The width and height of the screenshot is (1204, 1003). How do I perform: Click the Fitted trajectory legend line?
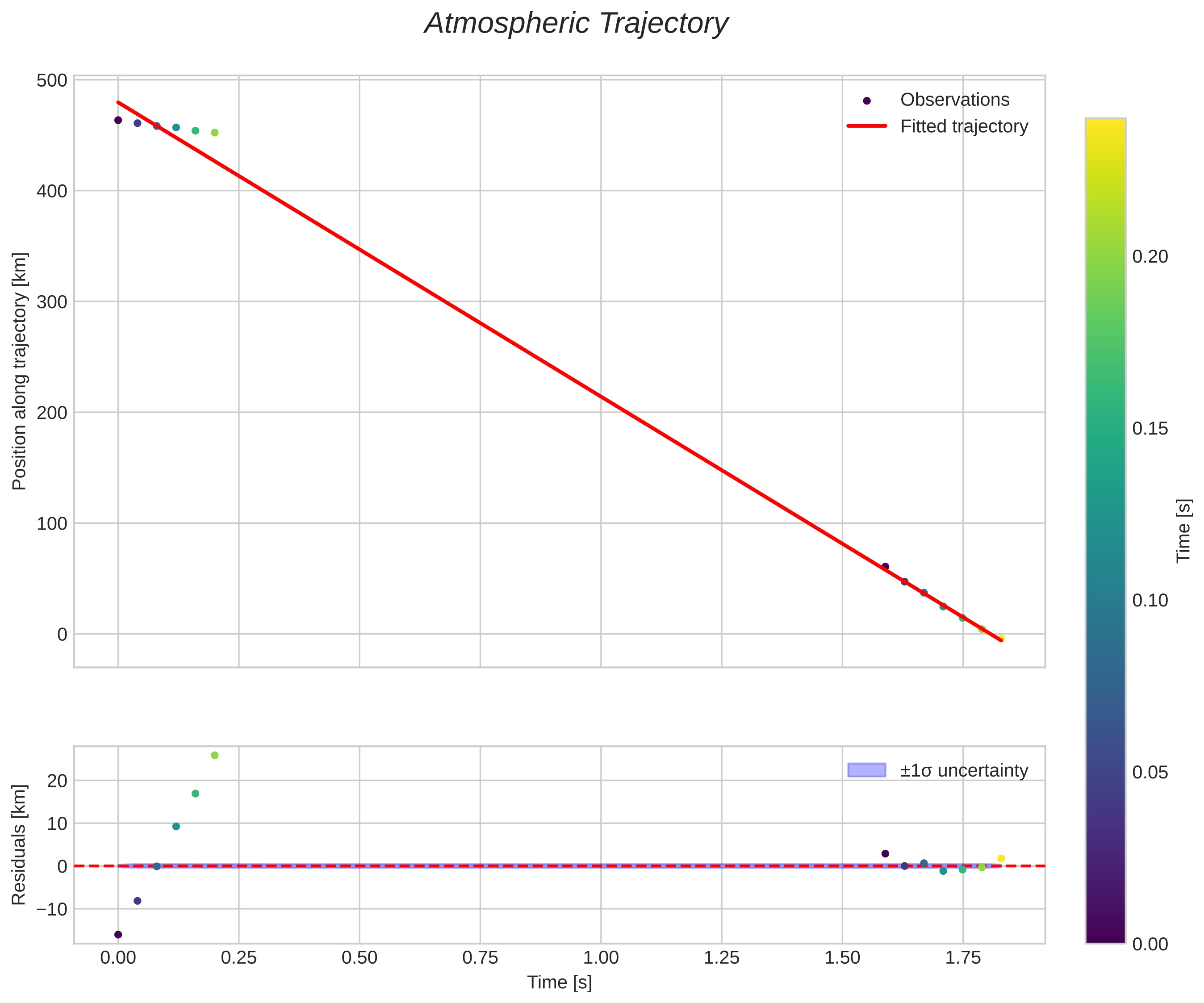tap(866, 126)
